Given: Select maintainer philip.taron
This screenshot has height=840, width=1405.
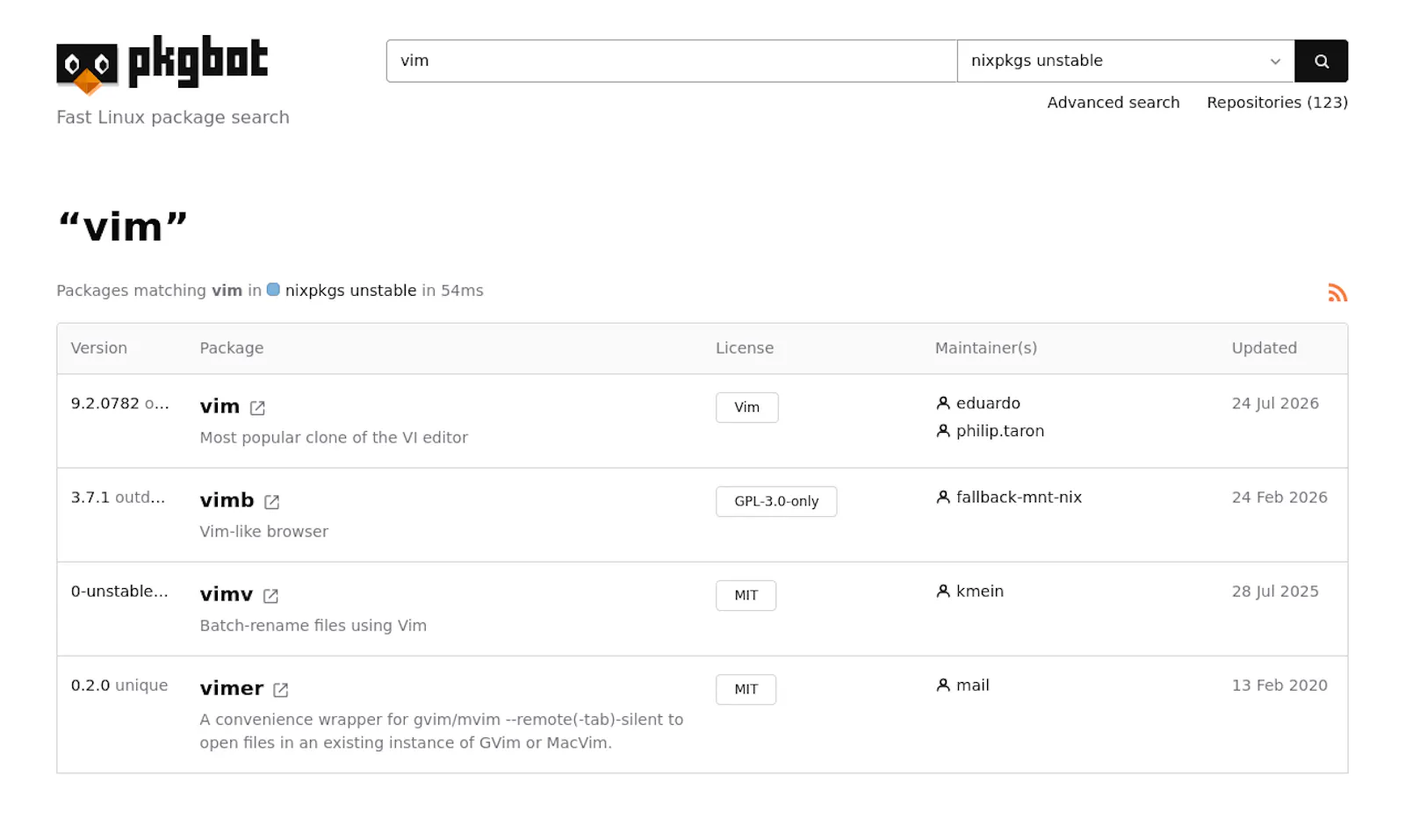Looking at the screenshot, I should 1000,431.
